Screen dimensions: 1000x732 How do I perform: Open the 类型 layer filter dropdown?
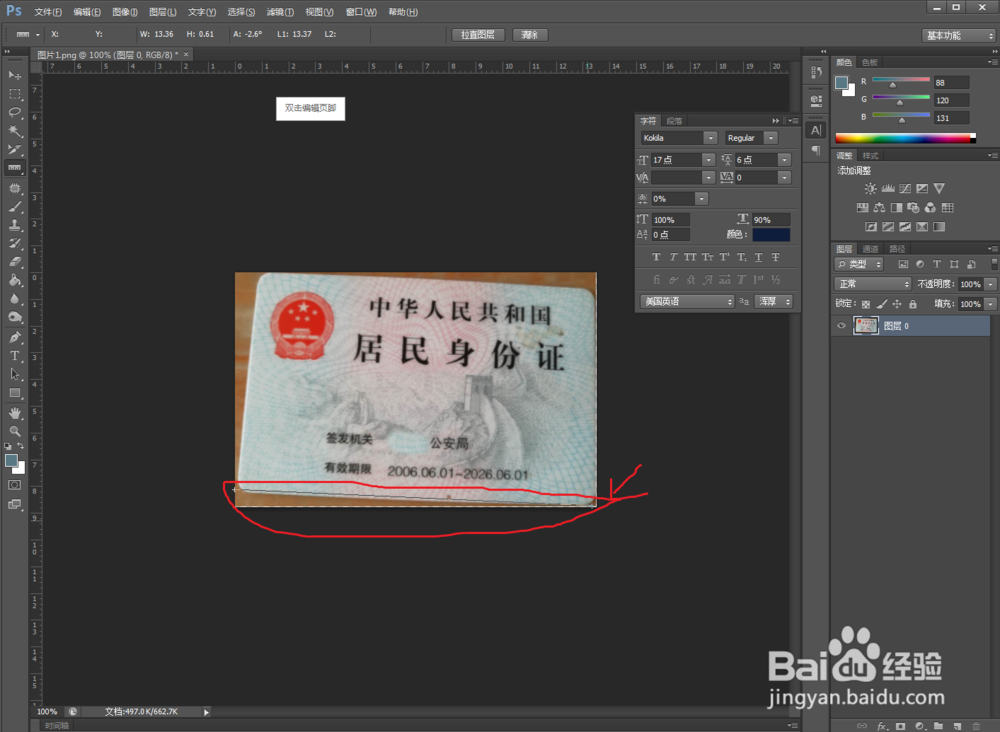click(859, 264)
